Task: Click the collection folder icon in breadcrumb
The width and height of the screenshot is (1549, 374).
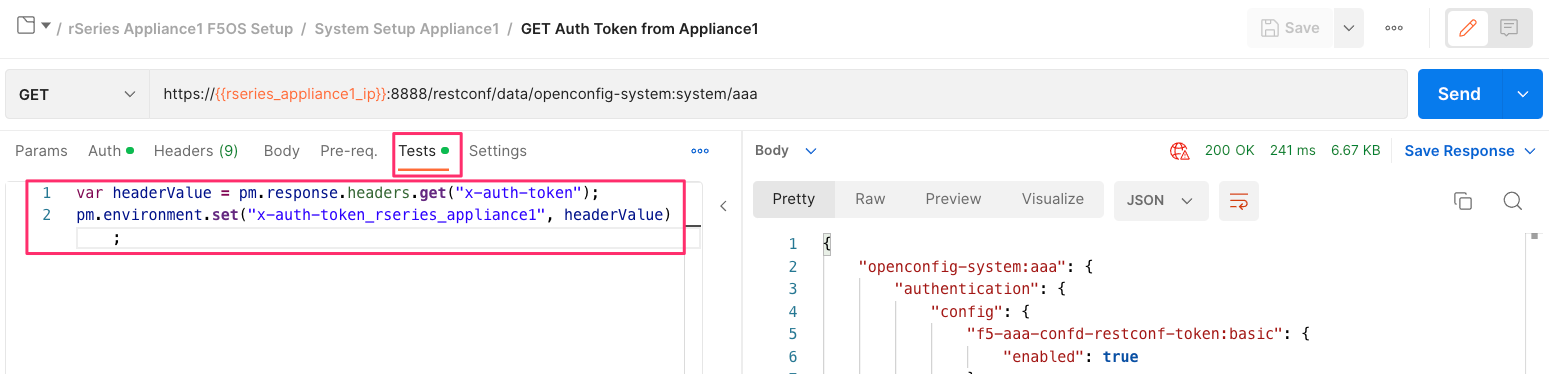Action: [x=27, y=26]
